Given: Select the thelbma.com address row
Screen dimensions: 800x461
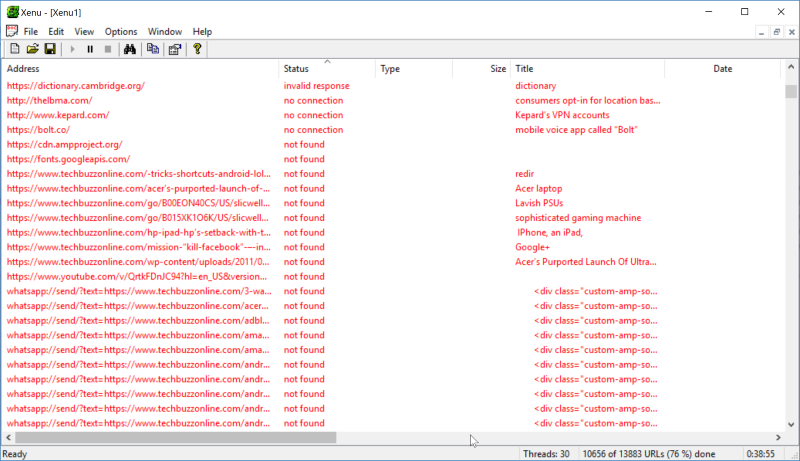Looking at the screenshot, I should coord(49,100).
